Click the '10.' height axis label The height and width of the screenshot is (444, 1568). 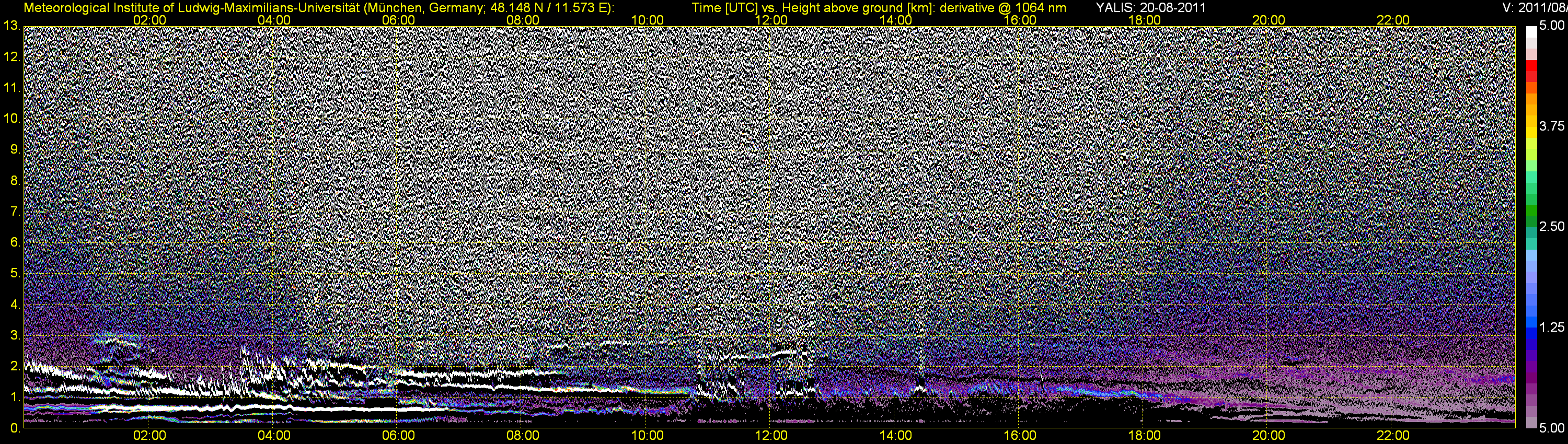tap(11, 119)
